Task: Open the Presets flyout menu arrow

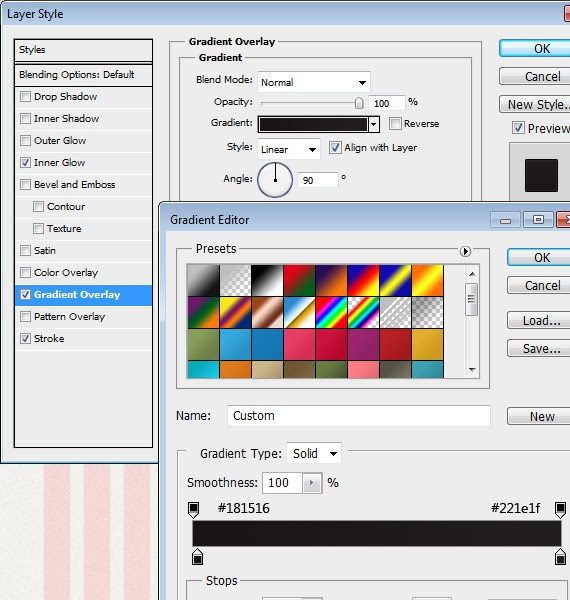Action: click(x=465, y=251)
